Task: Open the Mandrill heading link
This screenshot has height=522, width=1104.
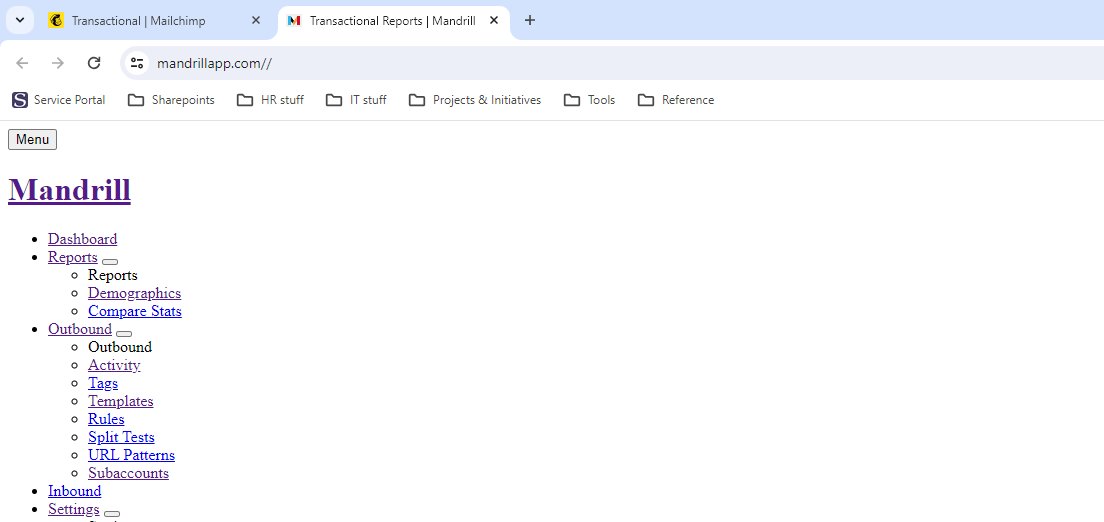Action: tap(69, 189)
